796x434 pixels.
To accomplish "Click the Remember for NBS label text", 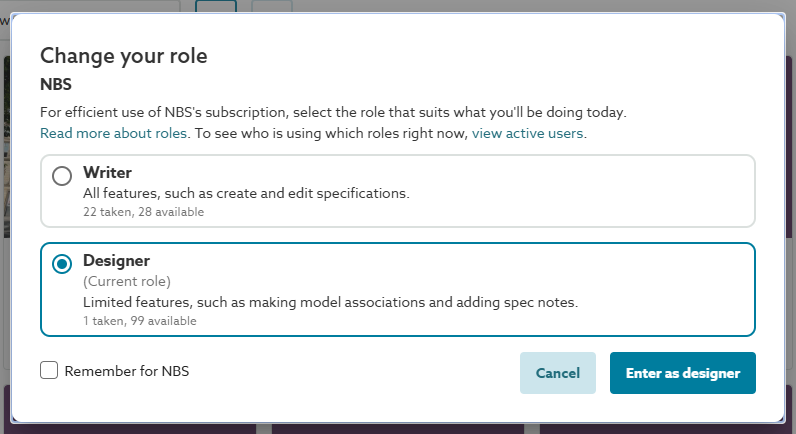I will [126, 371].
